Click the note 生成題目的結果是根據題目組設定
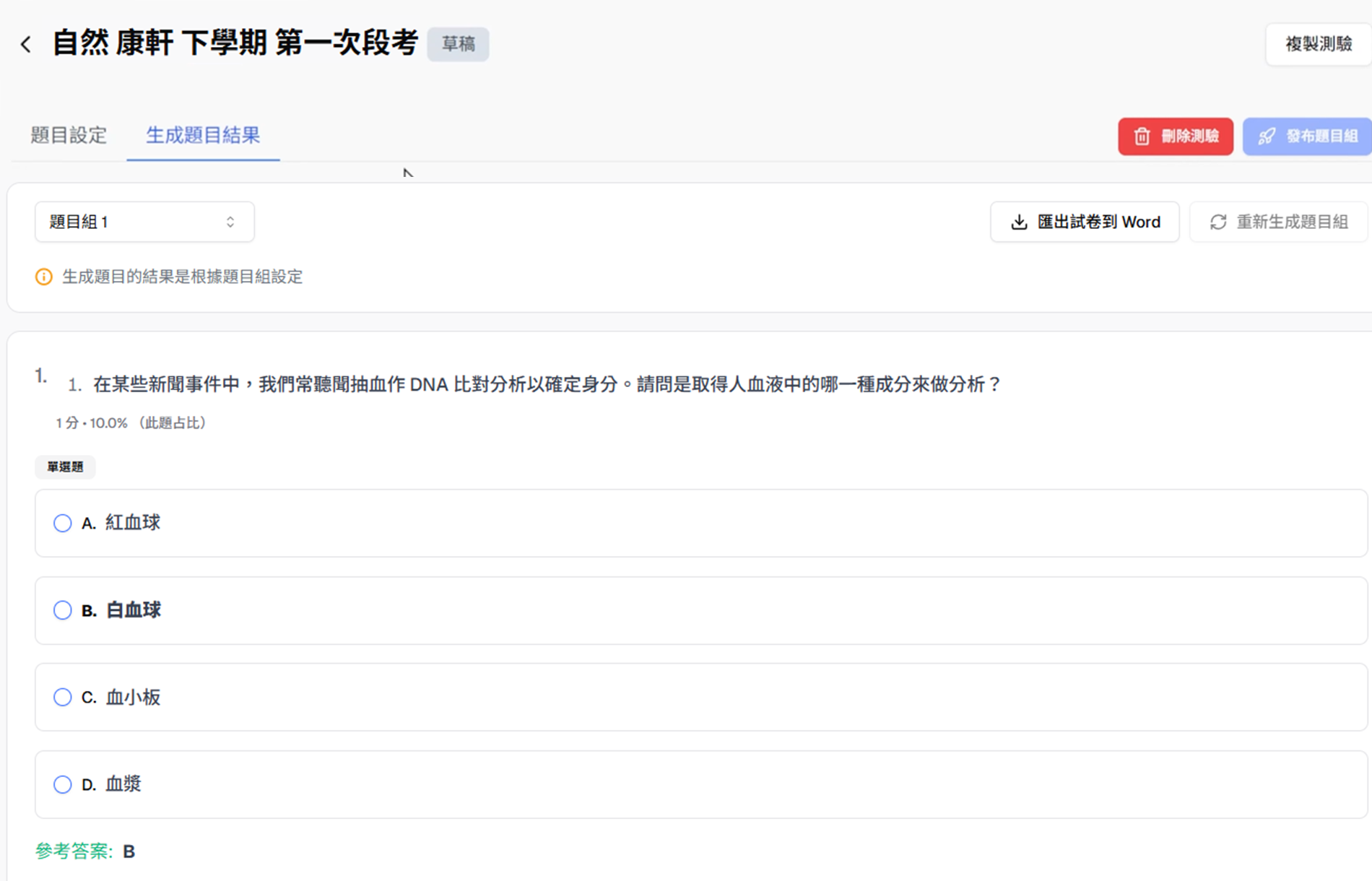The image size is (1372, 881). click(182, 277)
